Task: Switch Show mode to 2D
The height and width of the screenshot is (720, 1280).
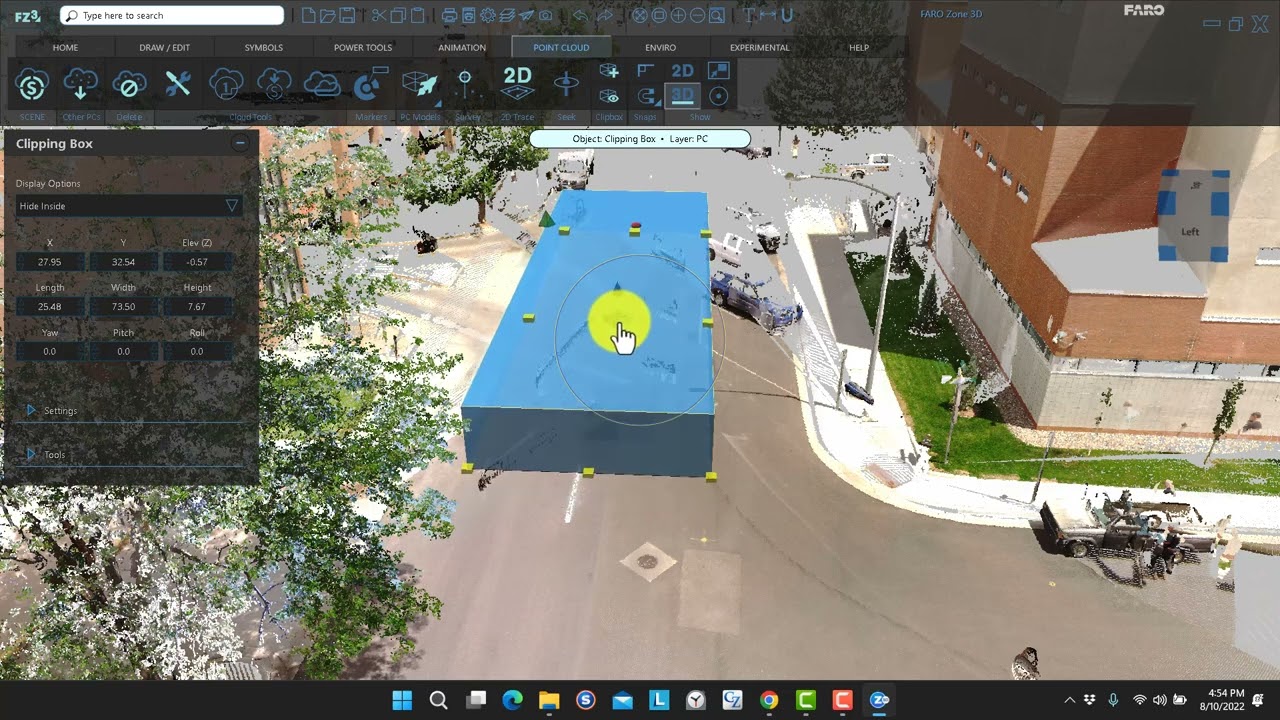Action: (682, 71)
